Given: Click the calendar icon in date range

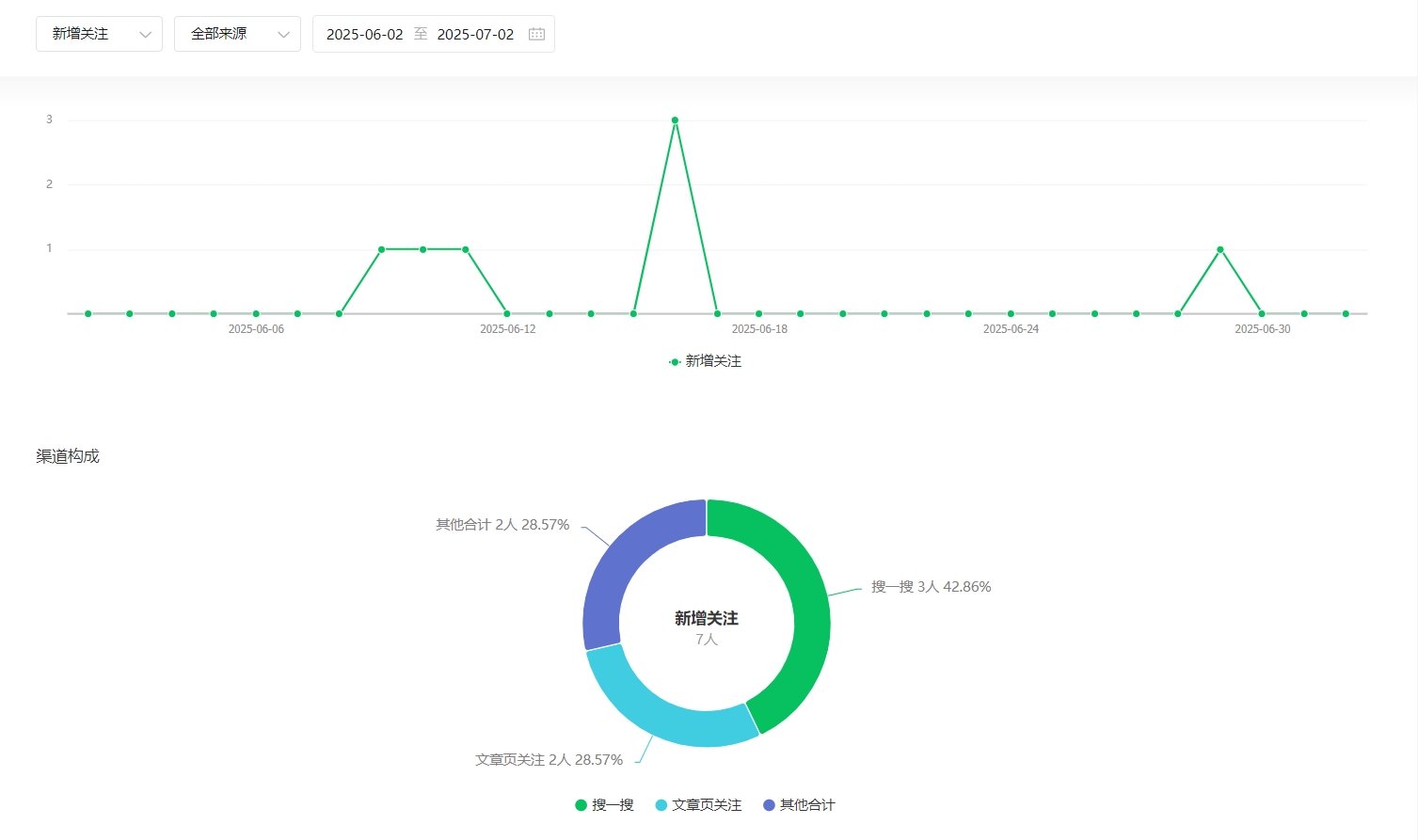Looking at the screenshot, I should click(537, 34).
